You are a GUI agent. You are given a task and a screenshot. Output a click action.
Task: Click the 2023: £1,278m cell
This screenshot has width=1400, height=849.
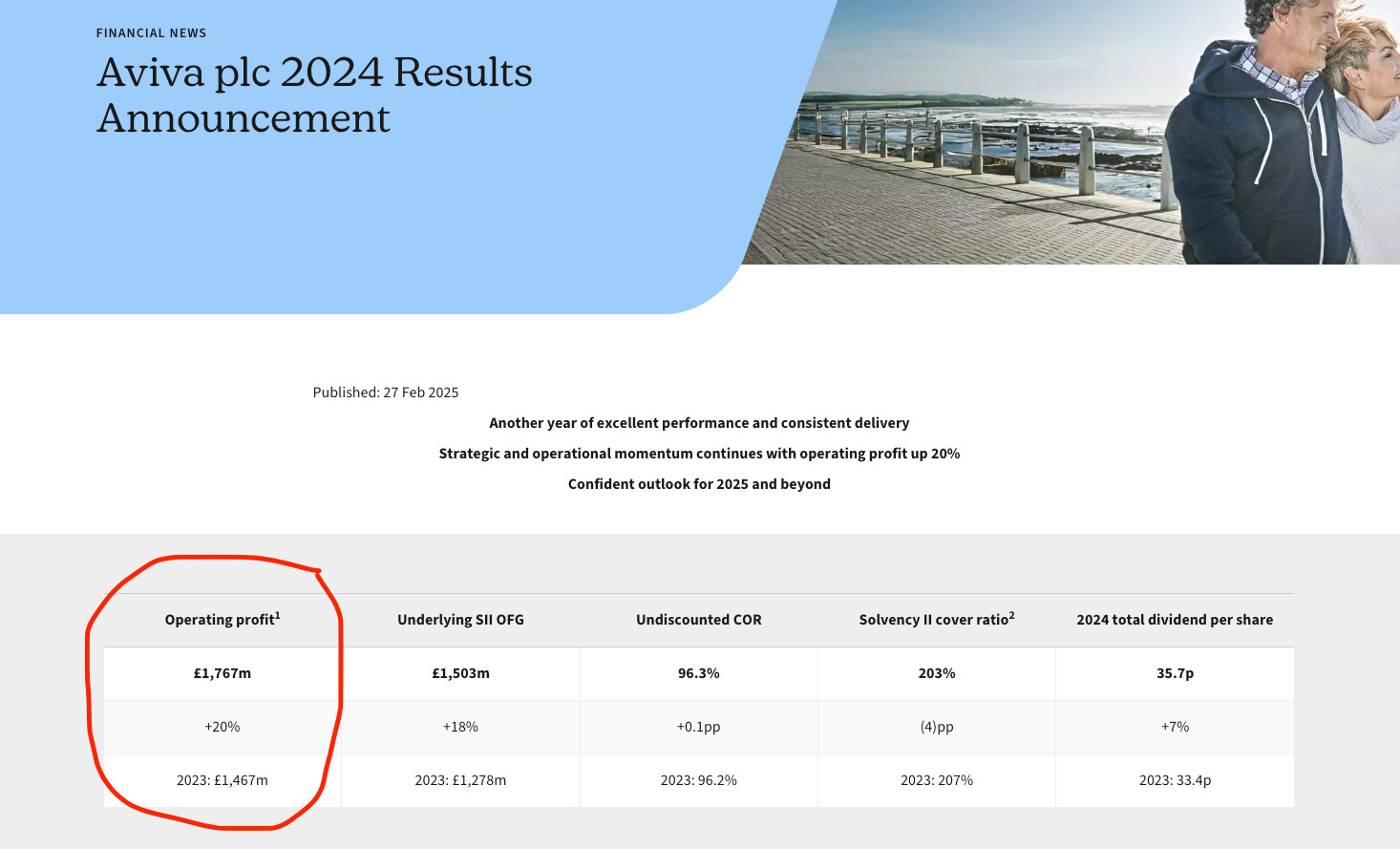pyautogui.click(x=460, y=780)
